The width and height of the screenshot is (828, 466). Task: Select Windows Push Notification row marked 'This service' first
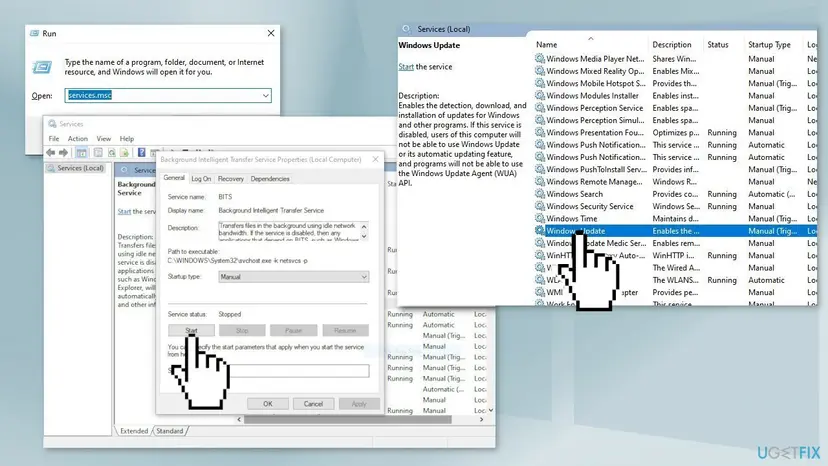coord(675,145)
